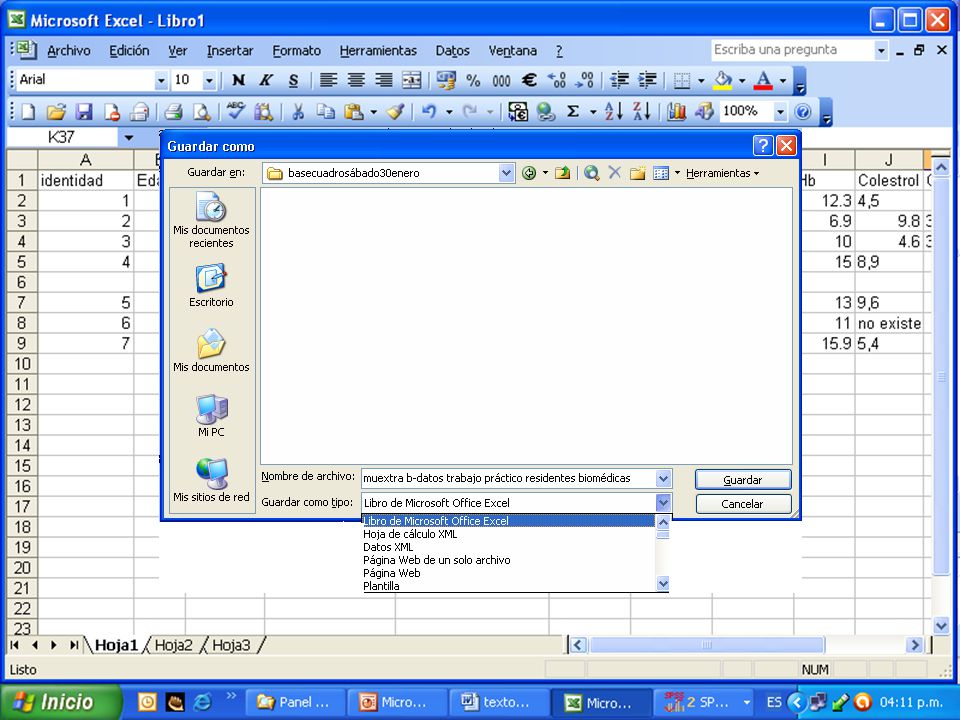Open the font name dropdown
The width and height of the screenshot is (960, 720).
coord(161,80)
